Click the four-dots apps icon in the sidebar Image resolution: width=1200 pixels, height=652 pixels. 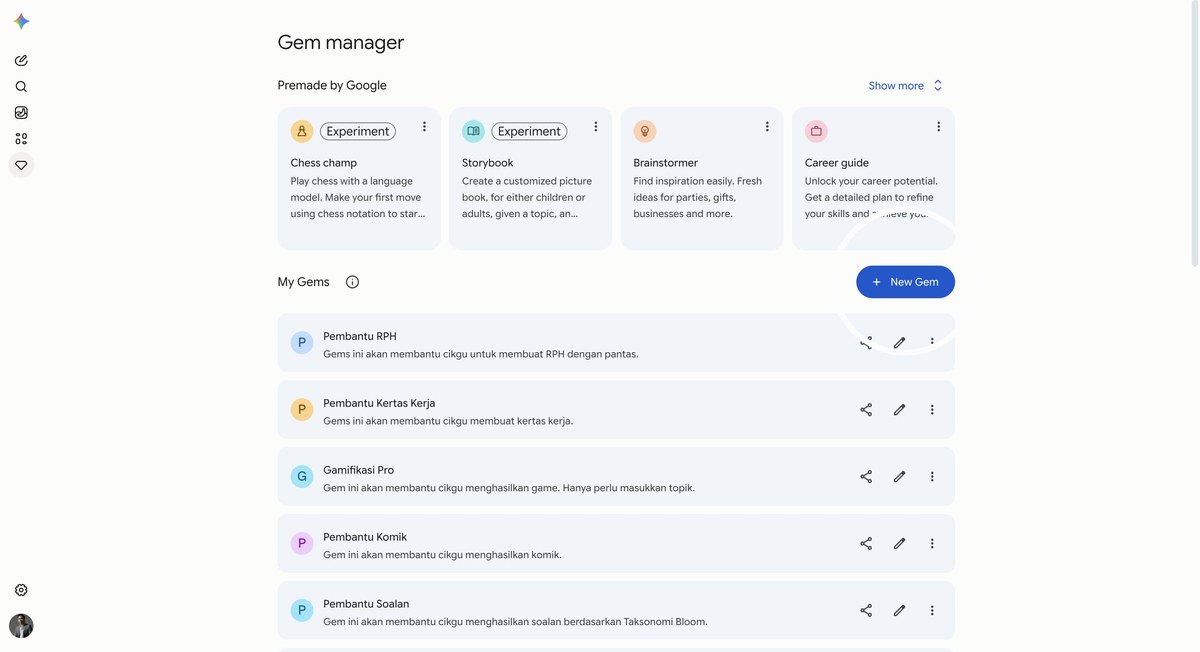21,139
